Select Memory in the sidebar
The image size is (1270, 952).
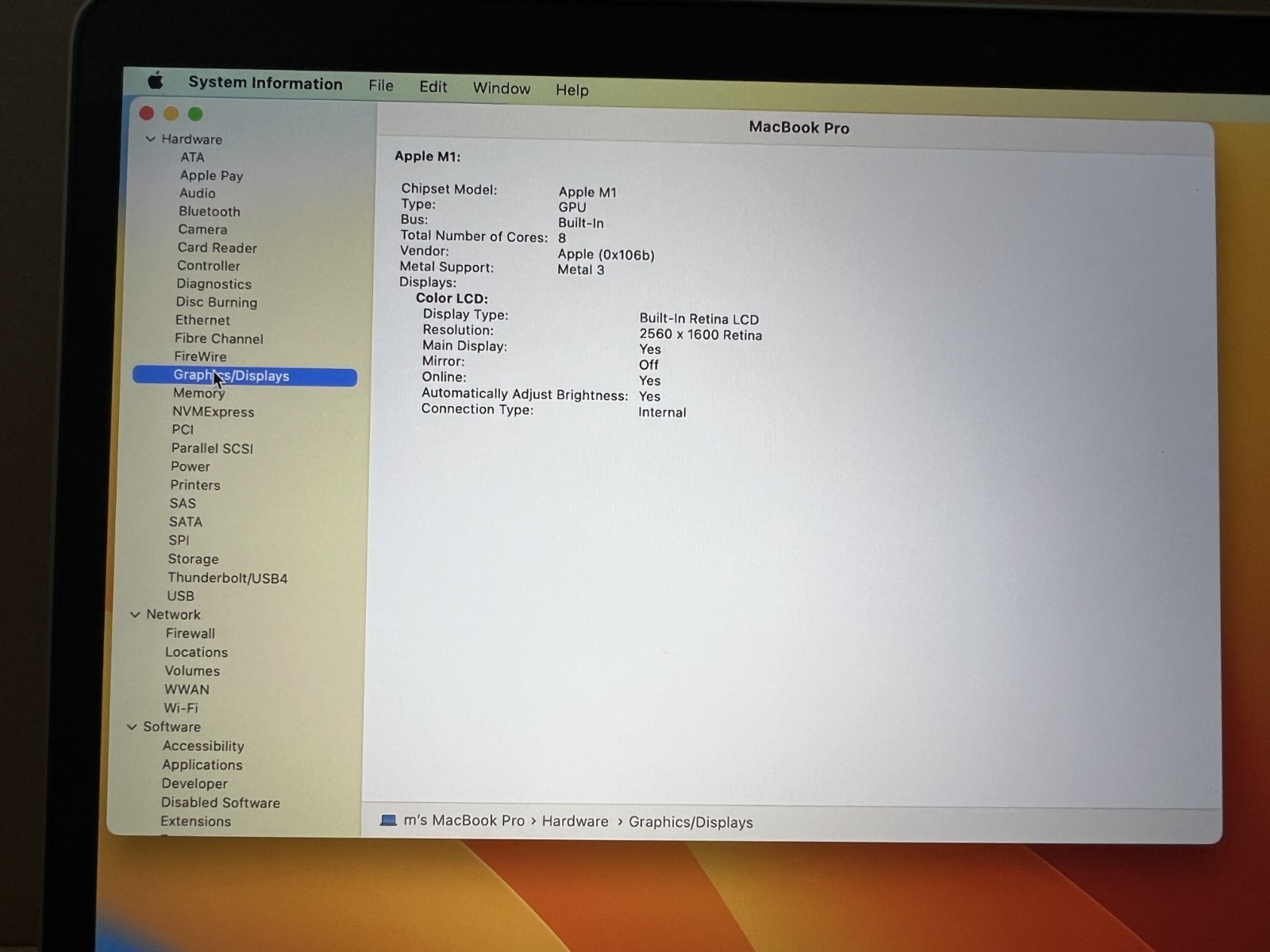pos(199,393)
